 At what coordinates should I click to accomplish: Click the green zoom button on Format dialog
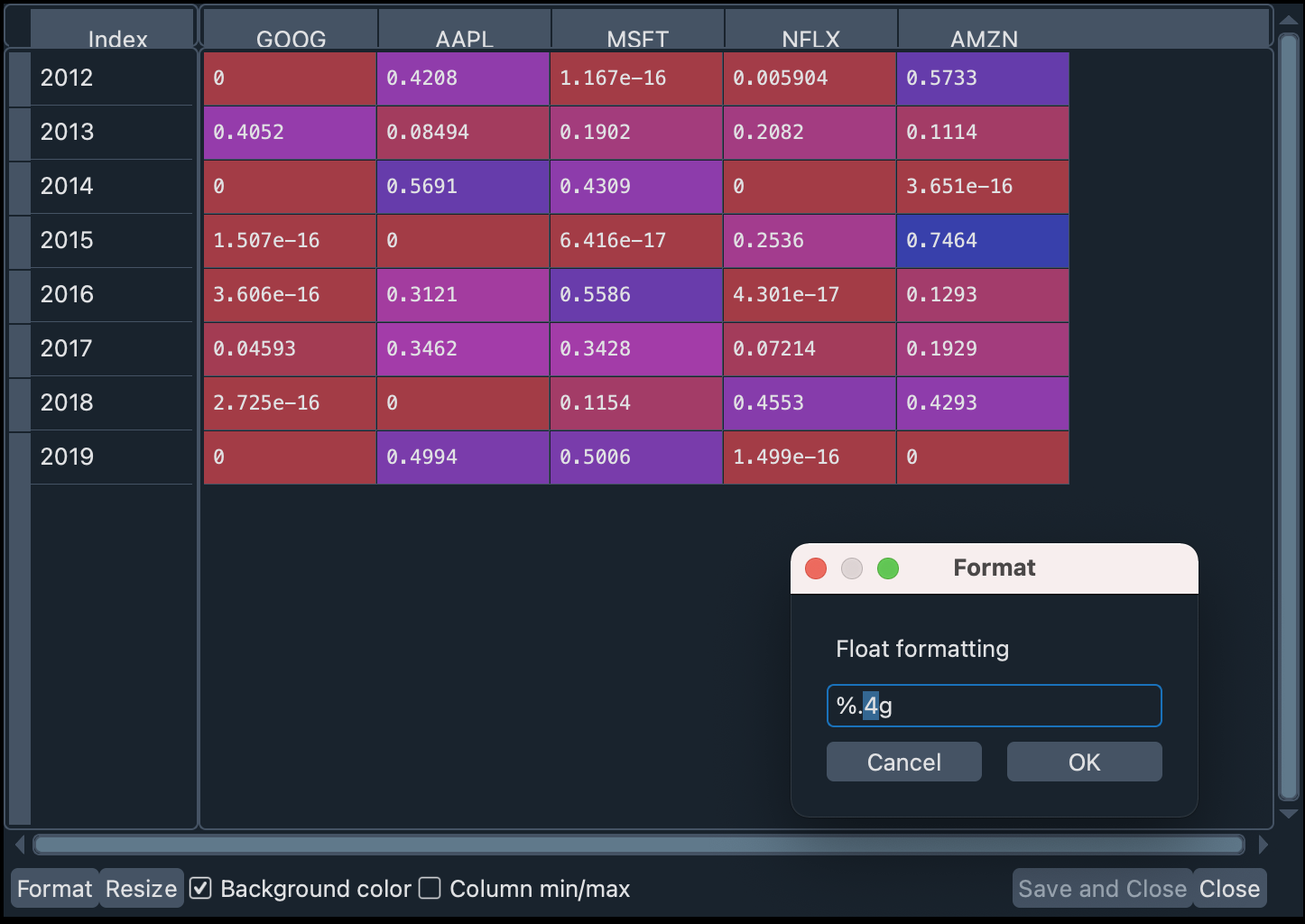pyautogui.click(x=888, y=568)
